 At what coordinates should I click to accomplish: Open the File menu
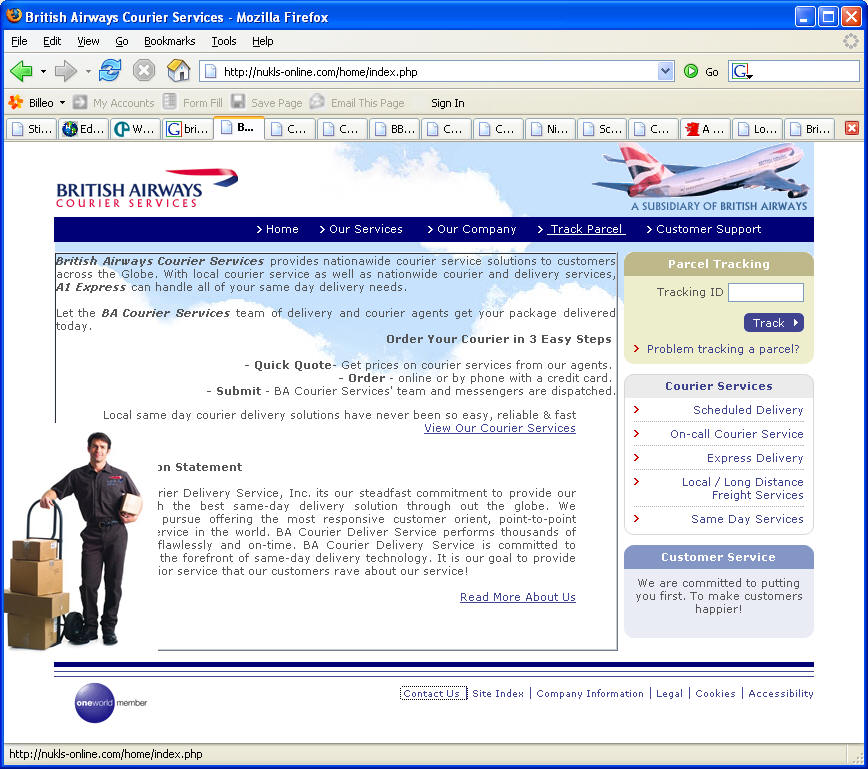19,41
